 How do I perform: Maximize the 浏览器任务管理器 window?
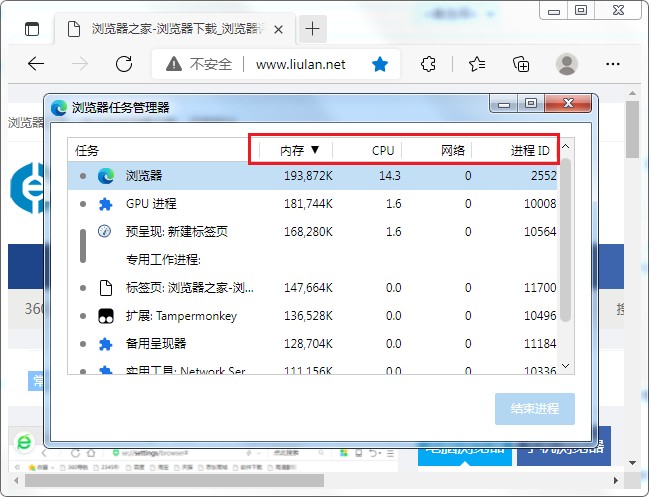[x=531, y=103]
